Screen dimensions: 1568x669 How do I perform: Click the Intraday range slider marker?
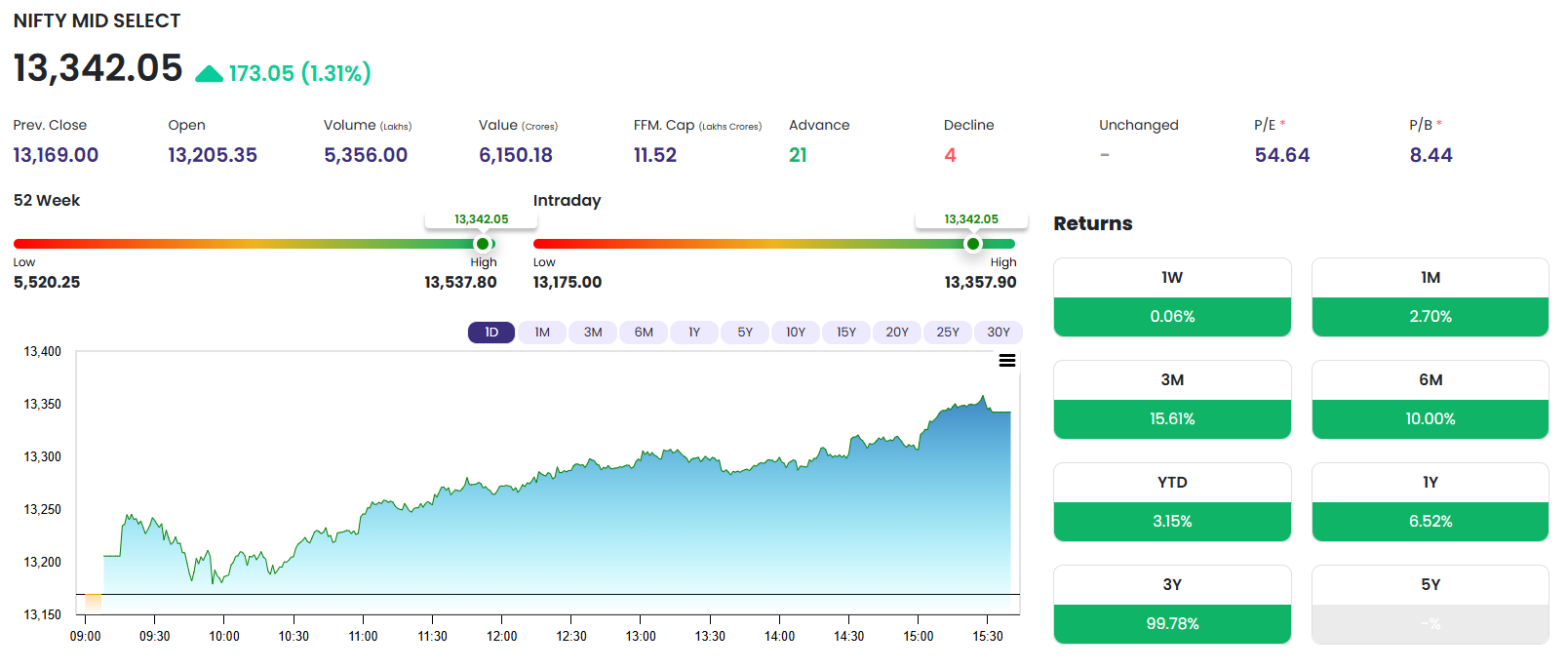click(972, 244)
